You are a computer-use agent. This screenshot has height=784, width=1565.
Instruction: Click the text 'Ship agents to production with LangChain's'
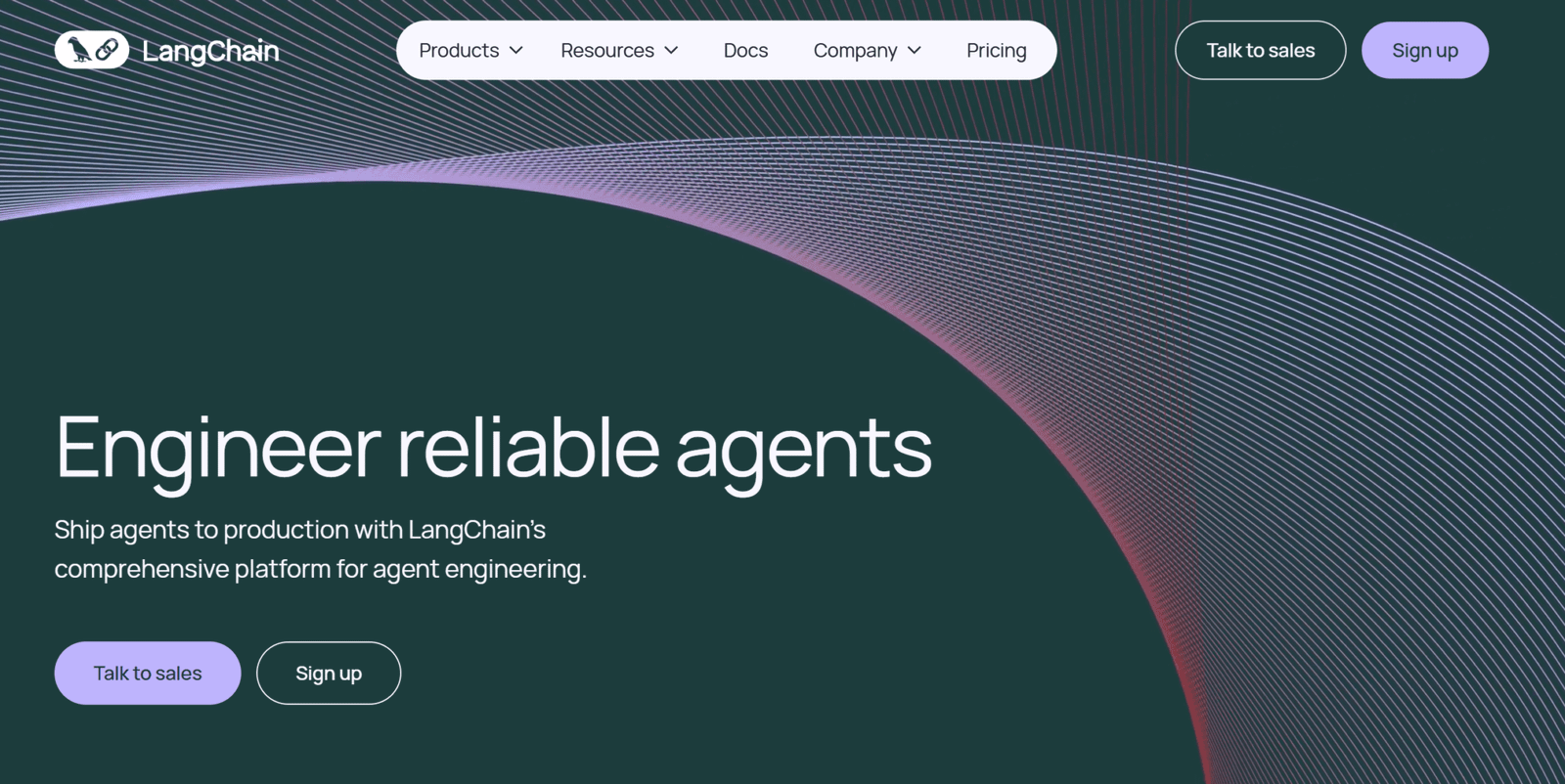click(300, 530)
